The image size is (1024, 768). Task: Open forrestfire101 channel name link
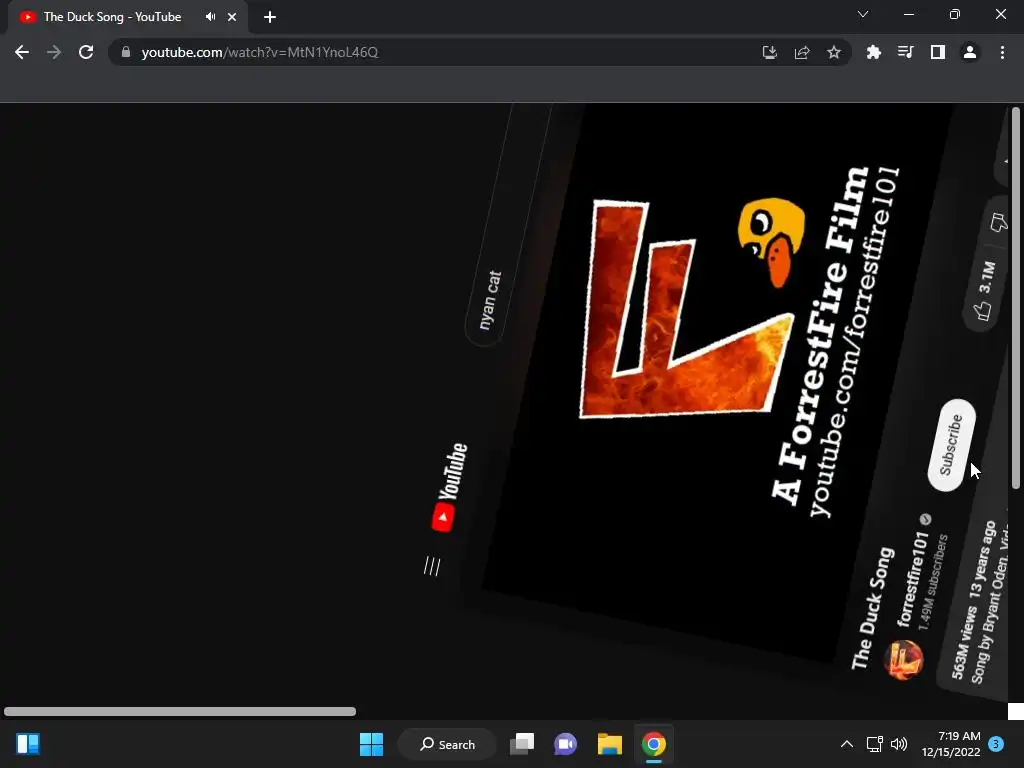(913, 579)
